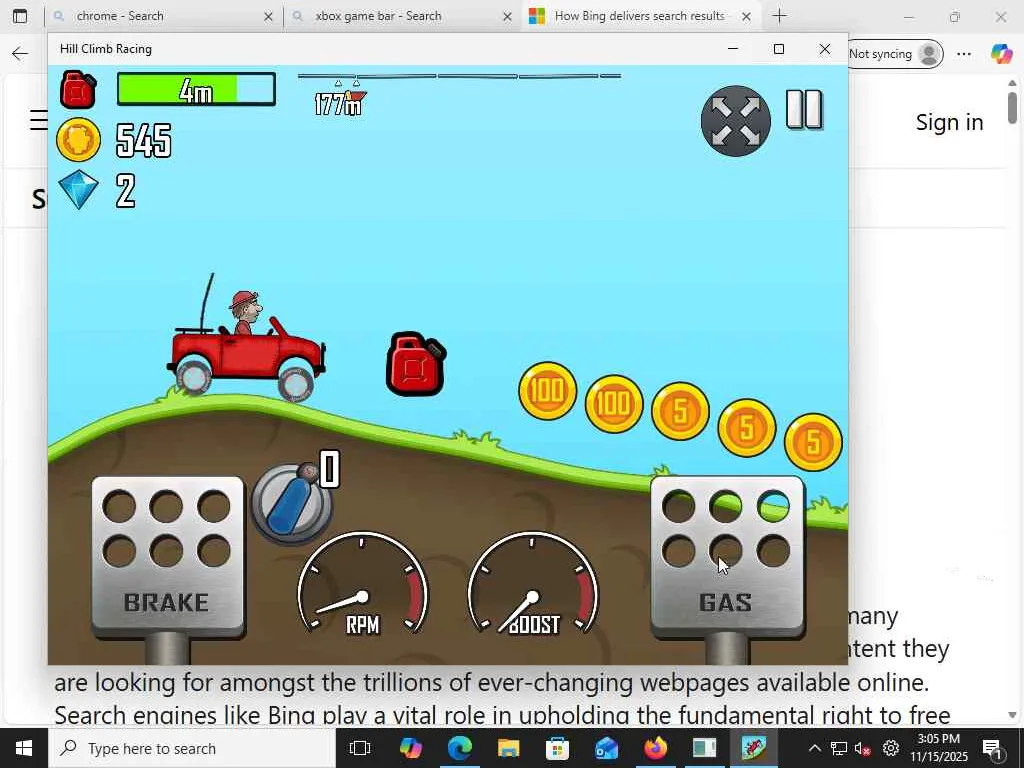Click the first 5 coin after the 100s
1024x768 pixels.
pos(680,411)
